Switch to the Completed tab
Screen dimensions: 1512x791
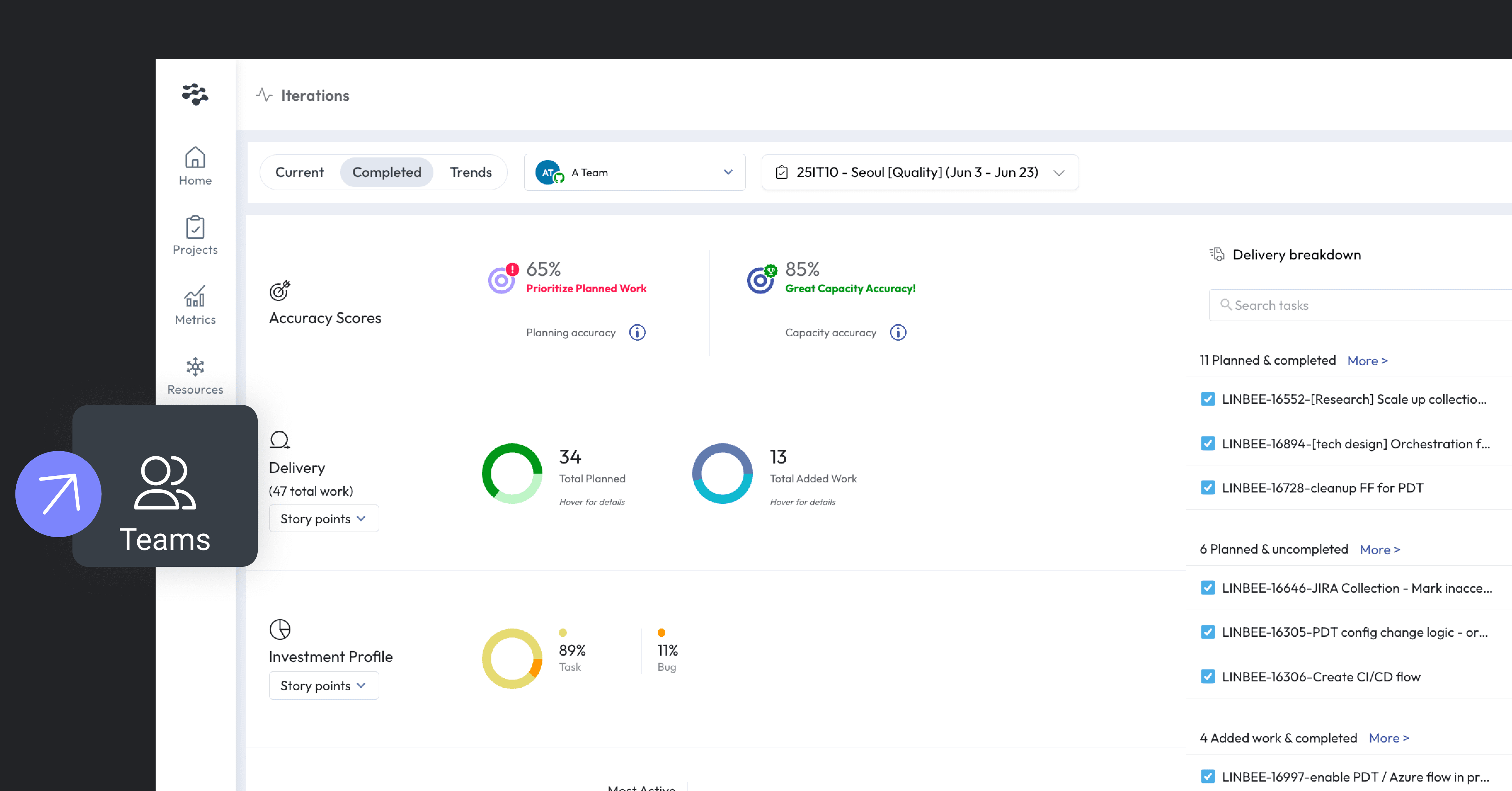pos(386,173)
